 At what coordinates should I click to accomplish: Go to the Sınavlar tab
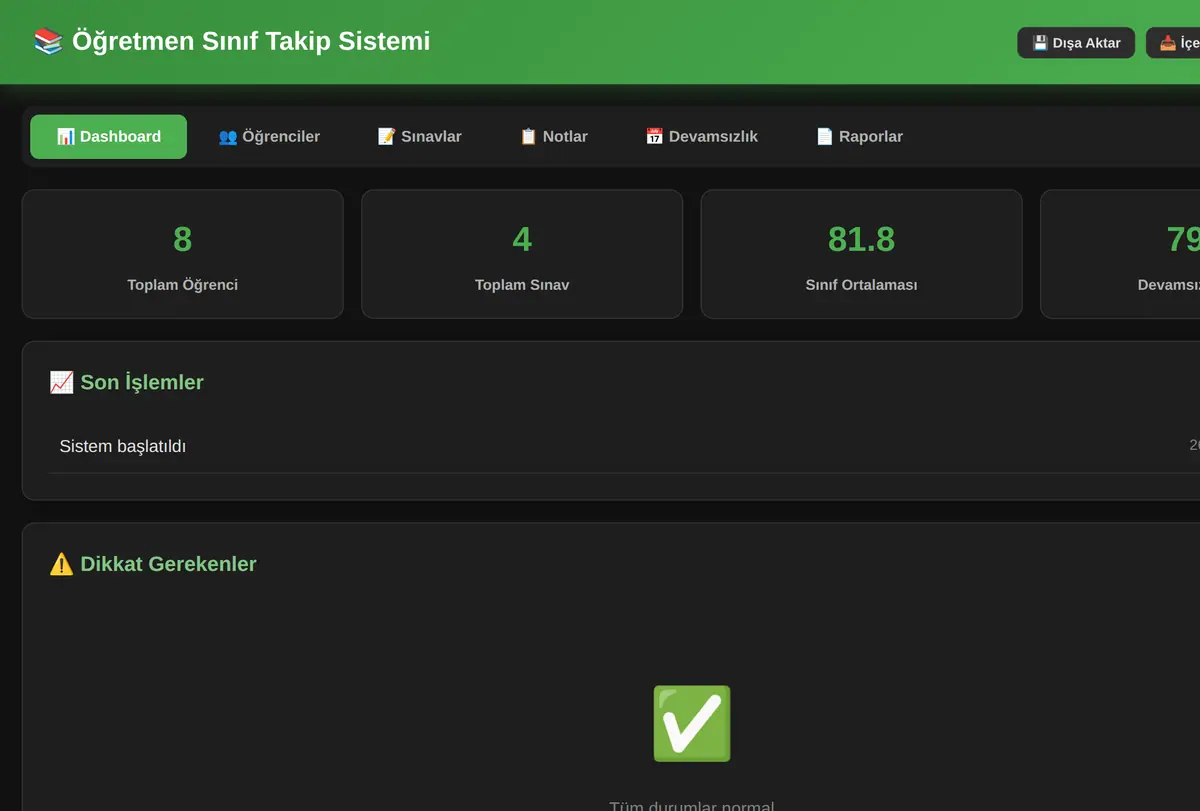tap(419, 137)
